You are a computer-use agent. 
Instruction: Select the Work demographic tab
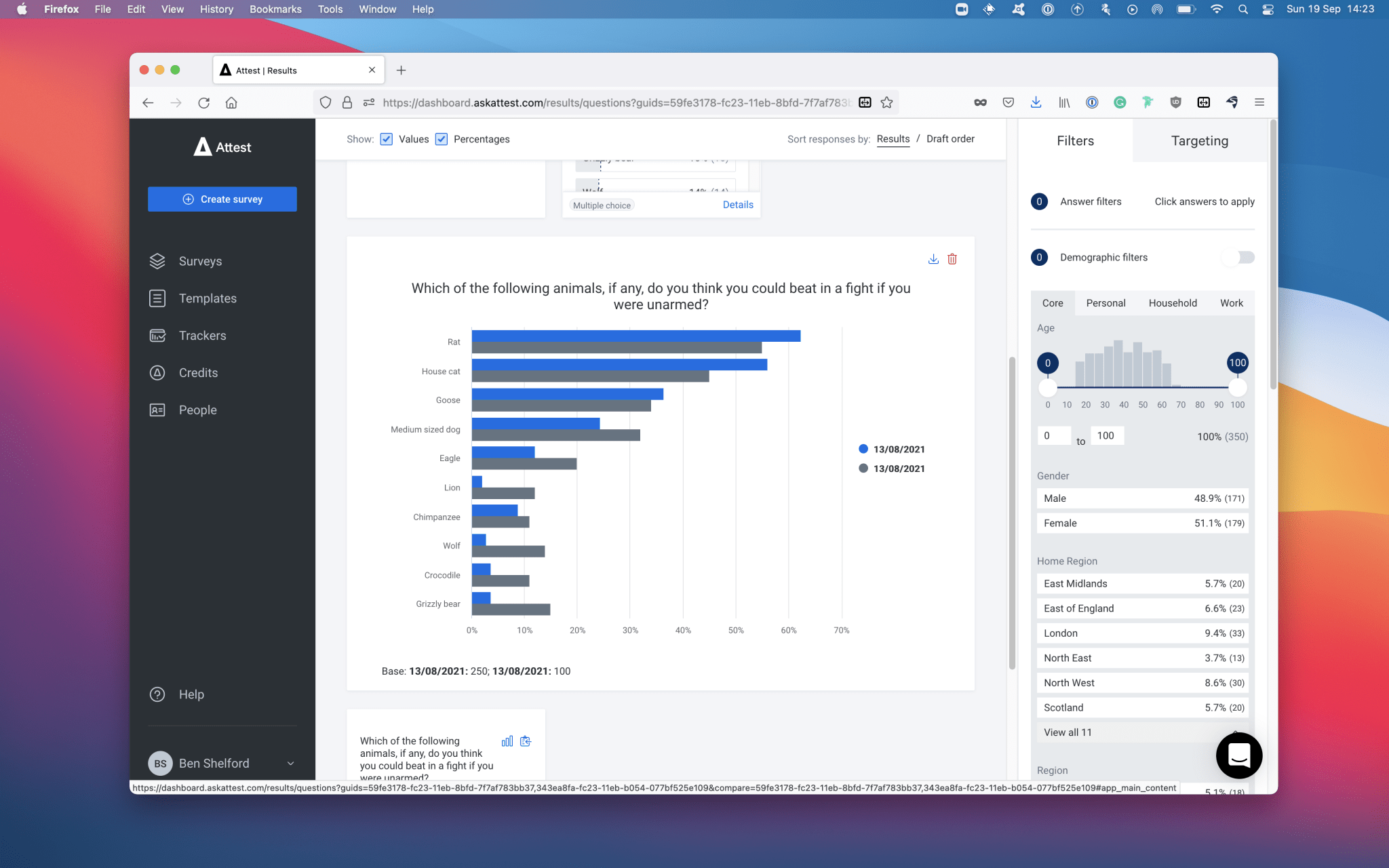(1232, 303)
